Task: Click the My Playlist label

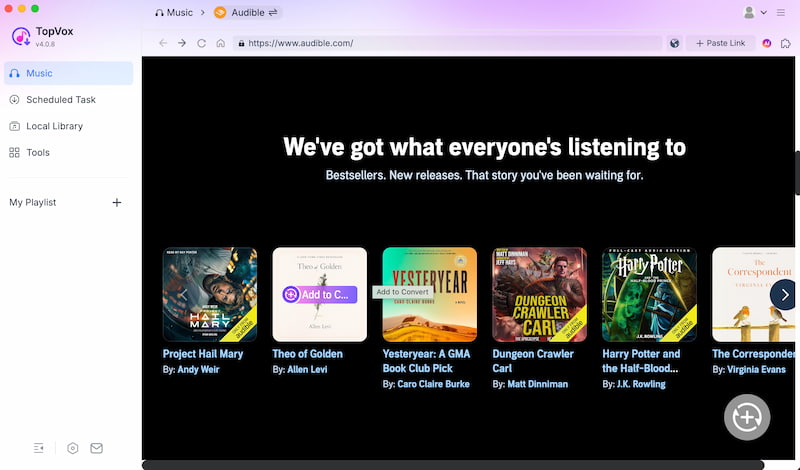Action: [33, 203]
